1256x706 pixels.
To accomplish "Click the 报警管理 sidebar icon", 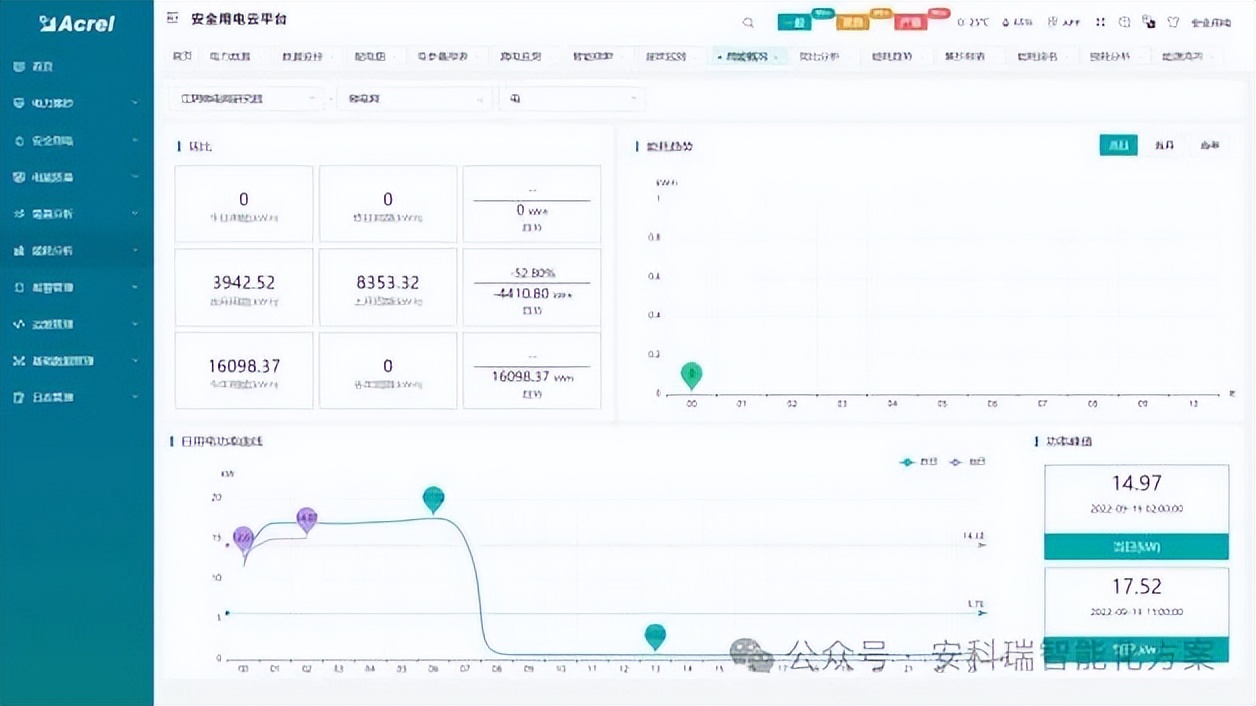I will click(x=19, y=288).
